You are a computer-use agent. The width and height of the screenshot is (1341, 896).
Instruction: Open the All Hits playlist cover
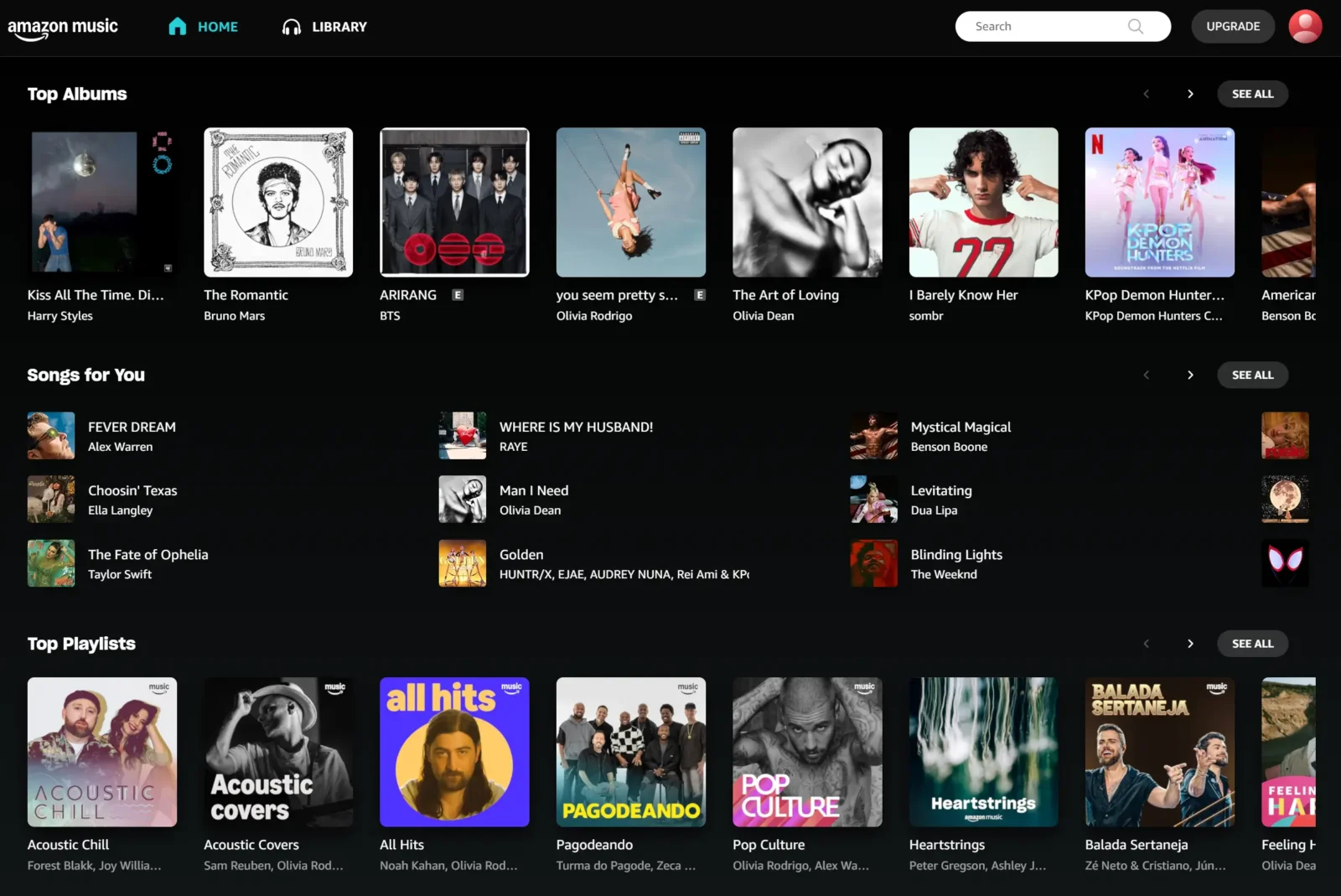click(454, 752)
